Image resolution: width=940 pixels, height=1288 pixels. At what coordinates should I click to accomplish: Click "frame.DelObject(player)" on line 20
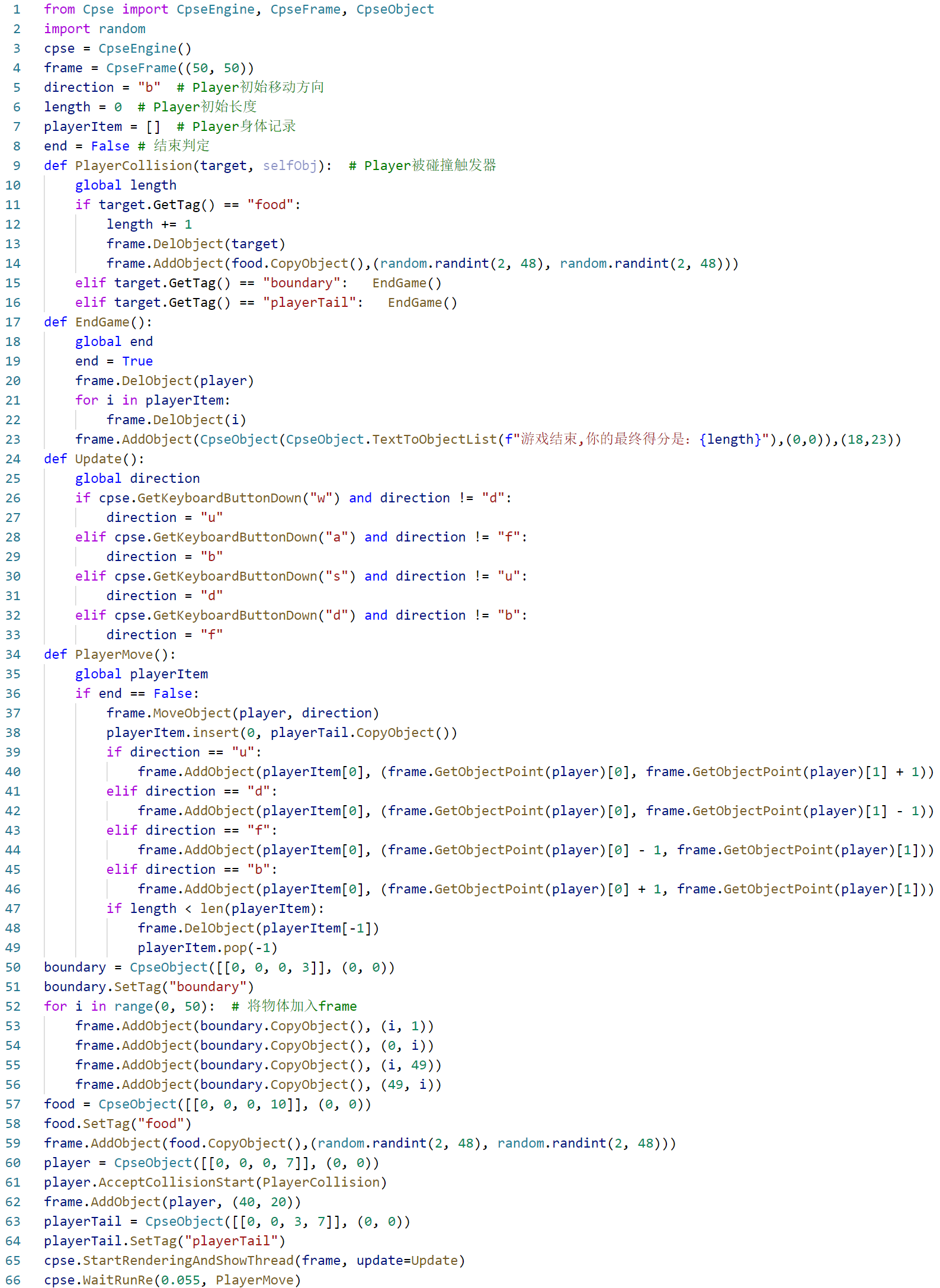click(165, 381)
